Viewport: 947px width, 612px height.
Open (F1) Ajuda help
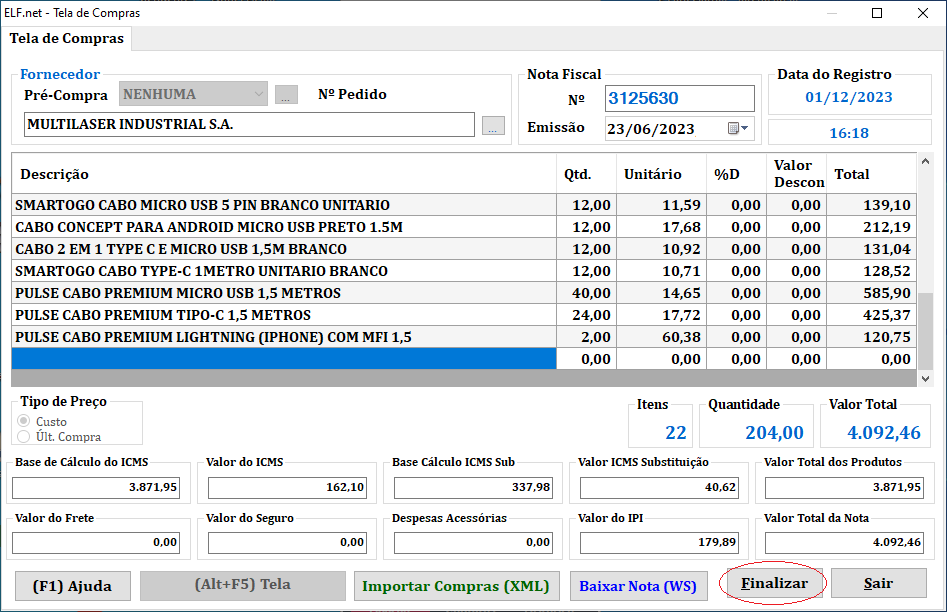pos(72,586)
